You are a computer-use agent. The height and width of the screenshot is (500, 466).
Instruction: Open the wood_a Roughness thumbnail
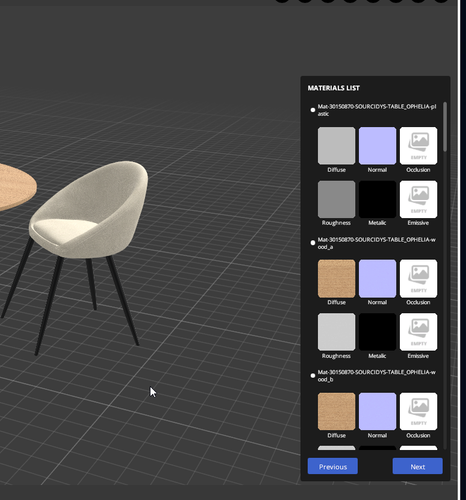pyautogui.click(x=336, y=332)
